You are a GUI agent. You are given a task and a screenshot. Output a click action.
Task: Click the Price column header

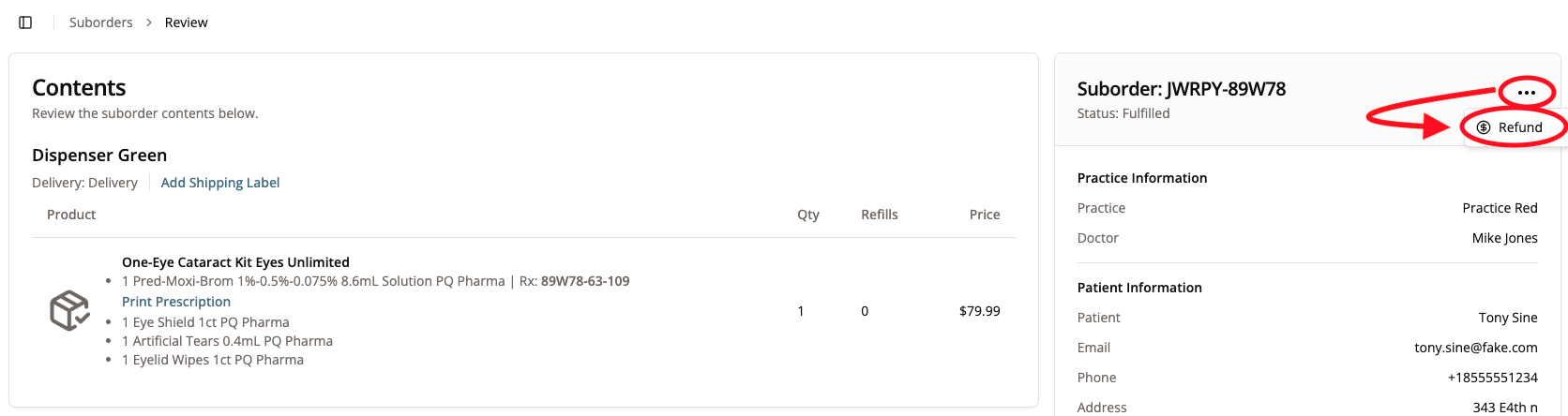(985, 215)
